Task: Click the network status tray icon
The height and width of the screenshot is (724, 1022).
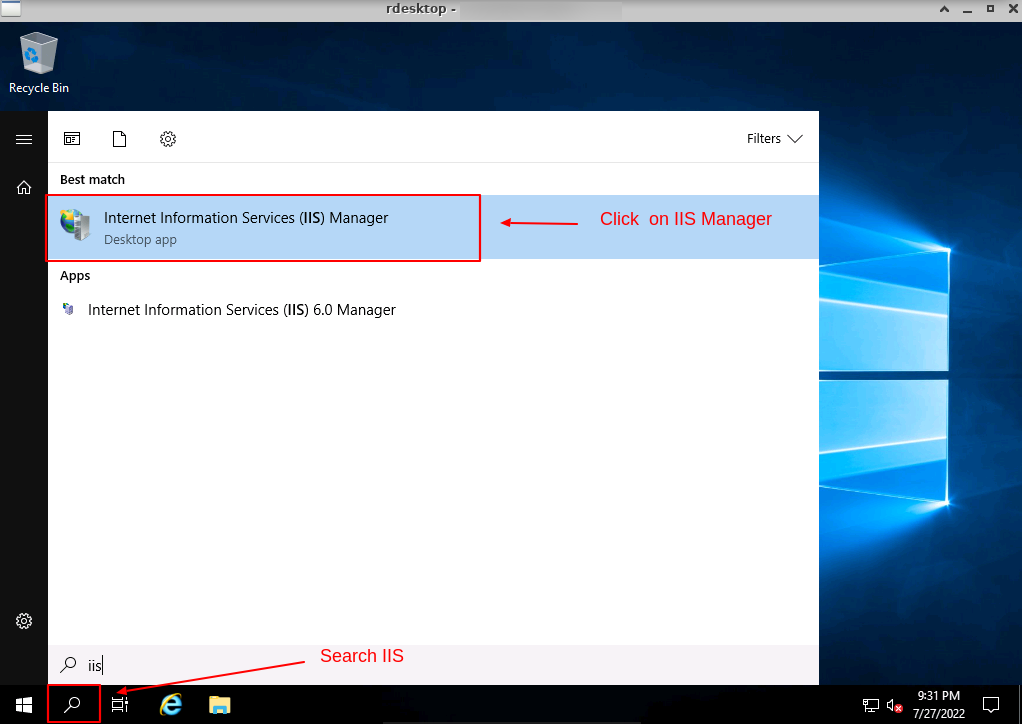Action: tap(871, 705)
